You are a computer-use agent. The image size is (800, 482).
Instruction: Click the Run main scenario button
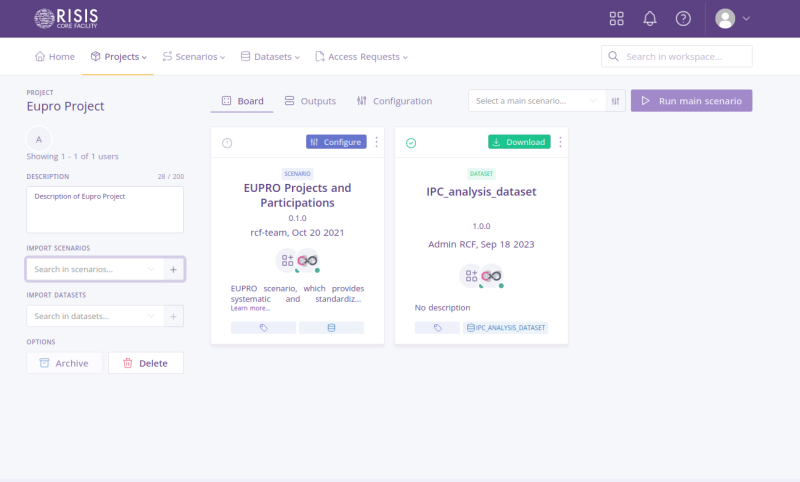tap(691, 101)
